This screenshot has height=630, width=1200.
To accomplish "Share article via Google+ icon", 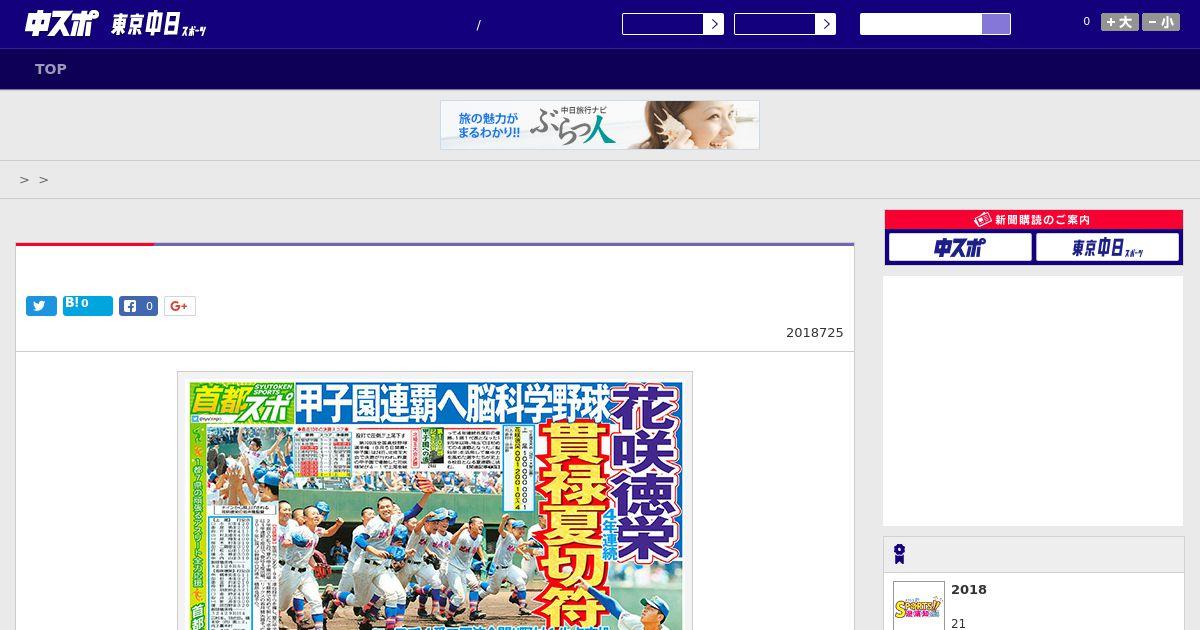I will click(180, 306).
